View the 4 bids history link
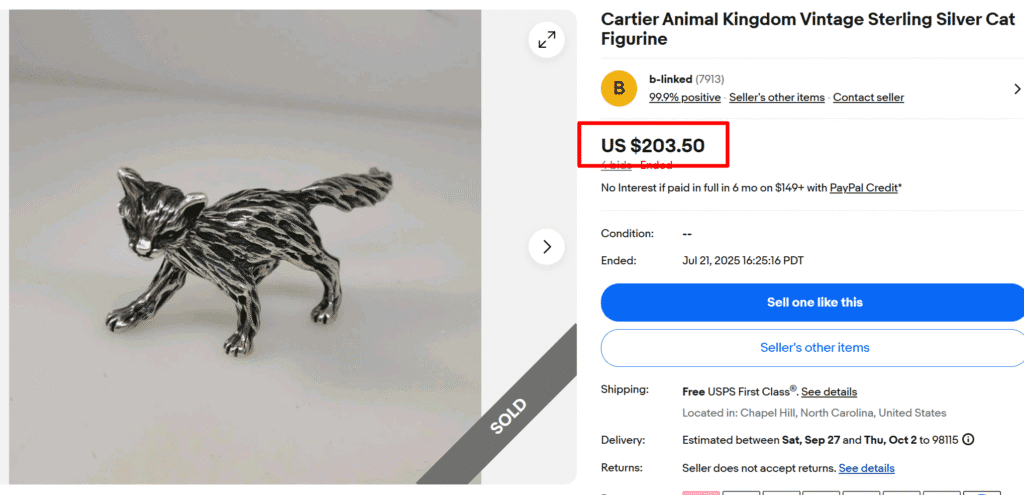 point(615,165)
